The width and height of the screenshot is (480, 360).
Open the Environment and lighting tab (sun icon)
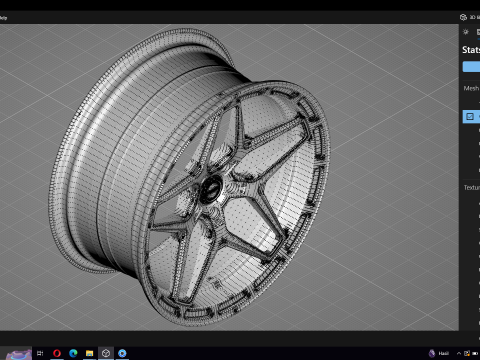[466, 32]
